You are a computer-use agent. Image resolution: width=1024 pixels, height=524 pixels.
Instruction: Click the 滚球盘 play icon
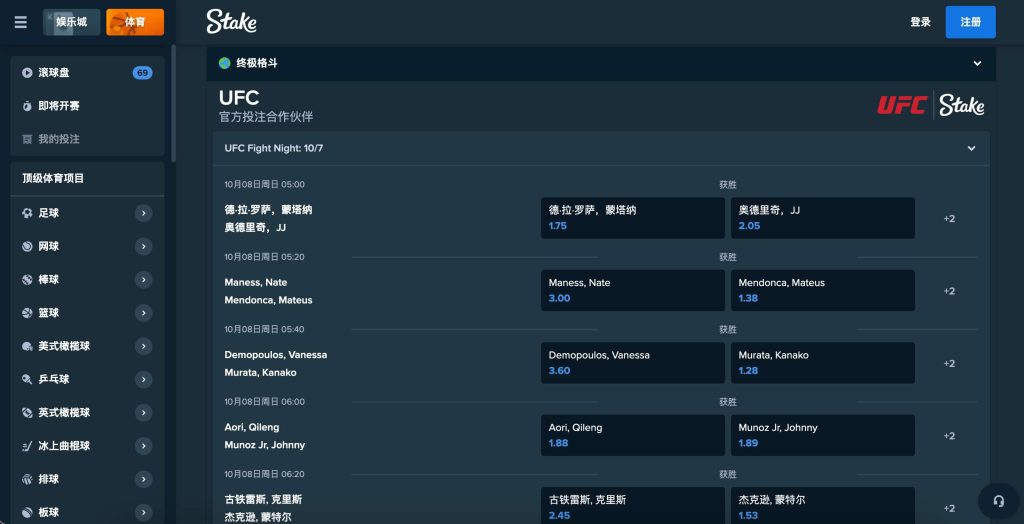coord(27,73)
